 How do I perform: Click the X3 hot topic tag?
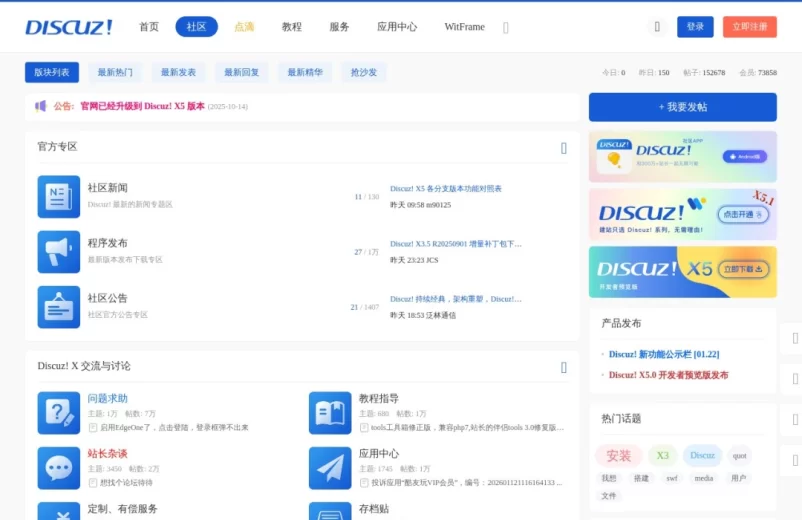tap(663, 456)
